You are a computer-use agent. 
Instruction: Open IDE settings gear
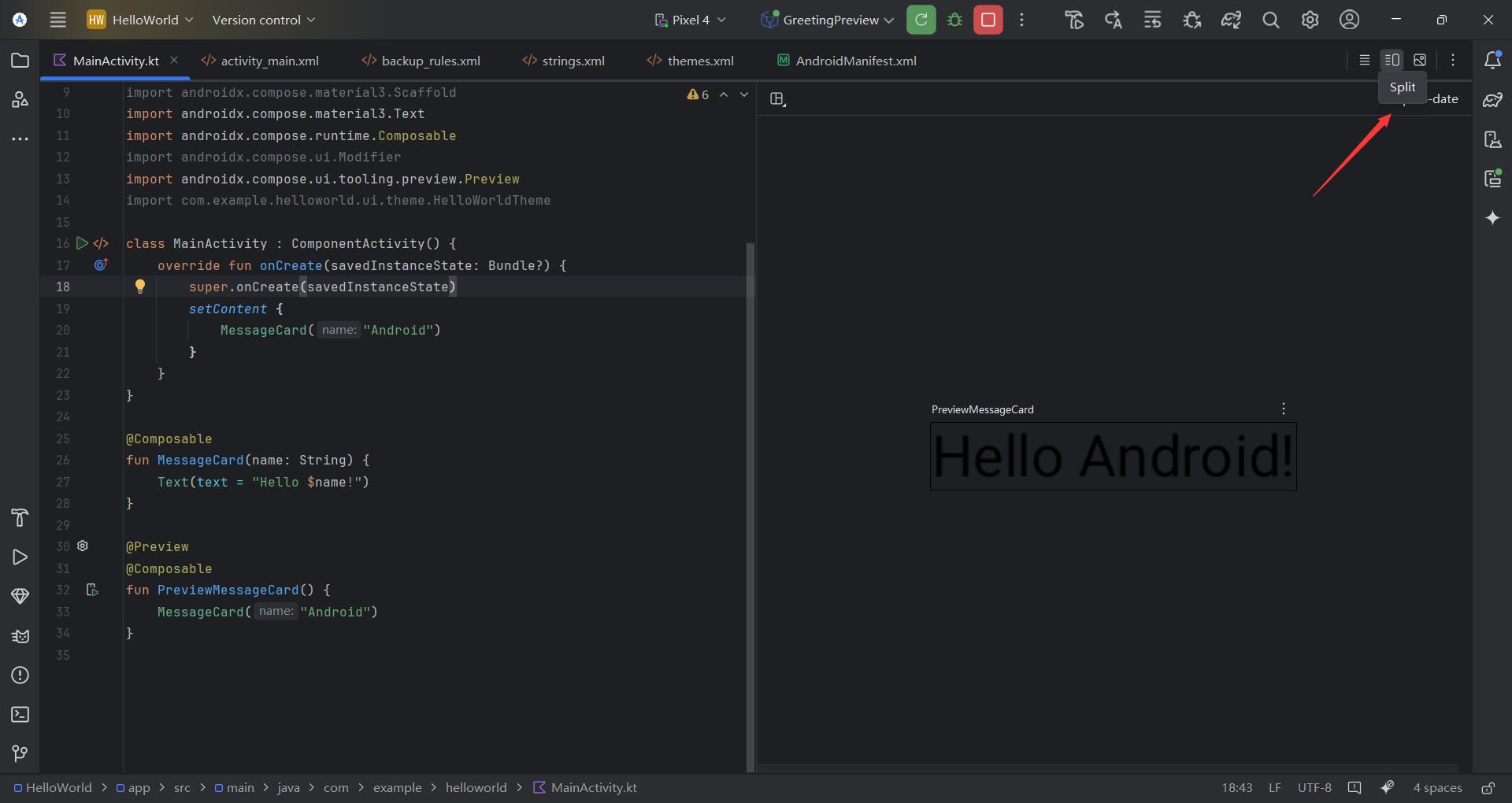1310,20
